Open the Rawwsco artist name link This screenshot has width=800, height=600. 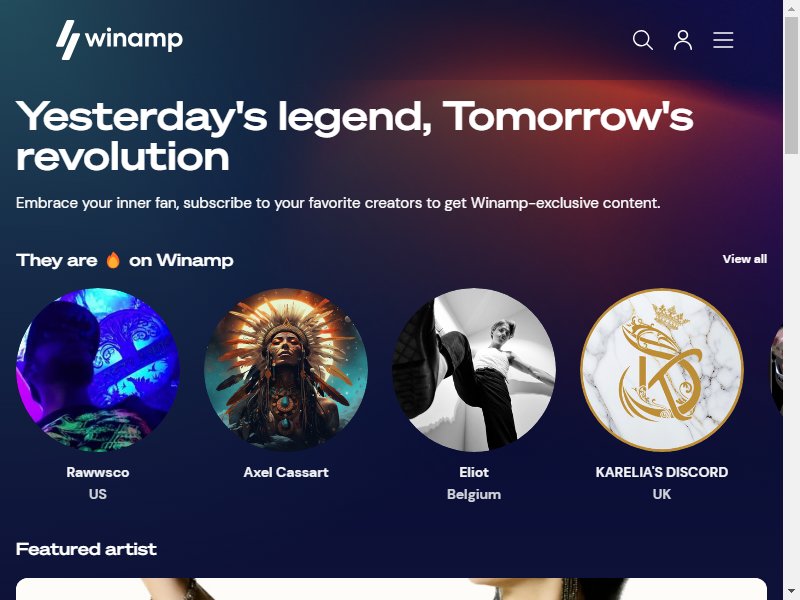97,472
